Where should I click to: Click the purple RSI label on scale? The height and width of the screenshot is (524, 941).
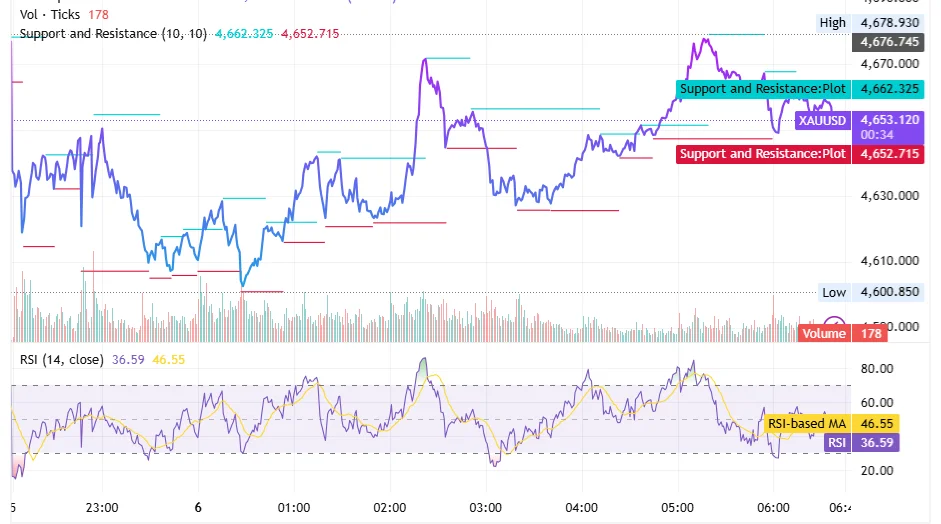coord(836,441)
